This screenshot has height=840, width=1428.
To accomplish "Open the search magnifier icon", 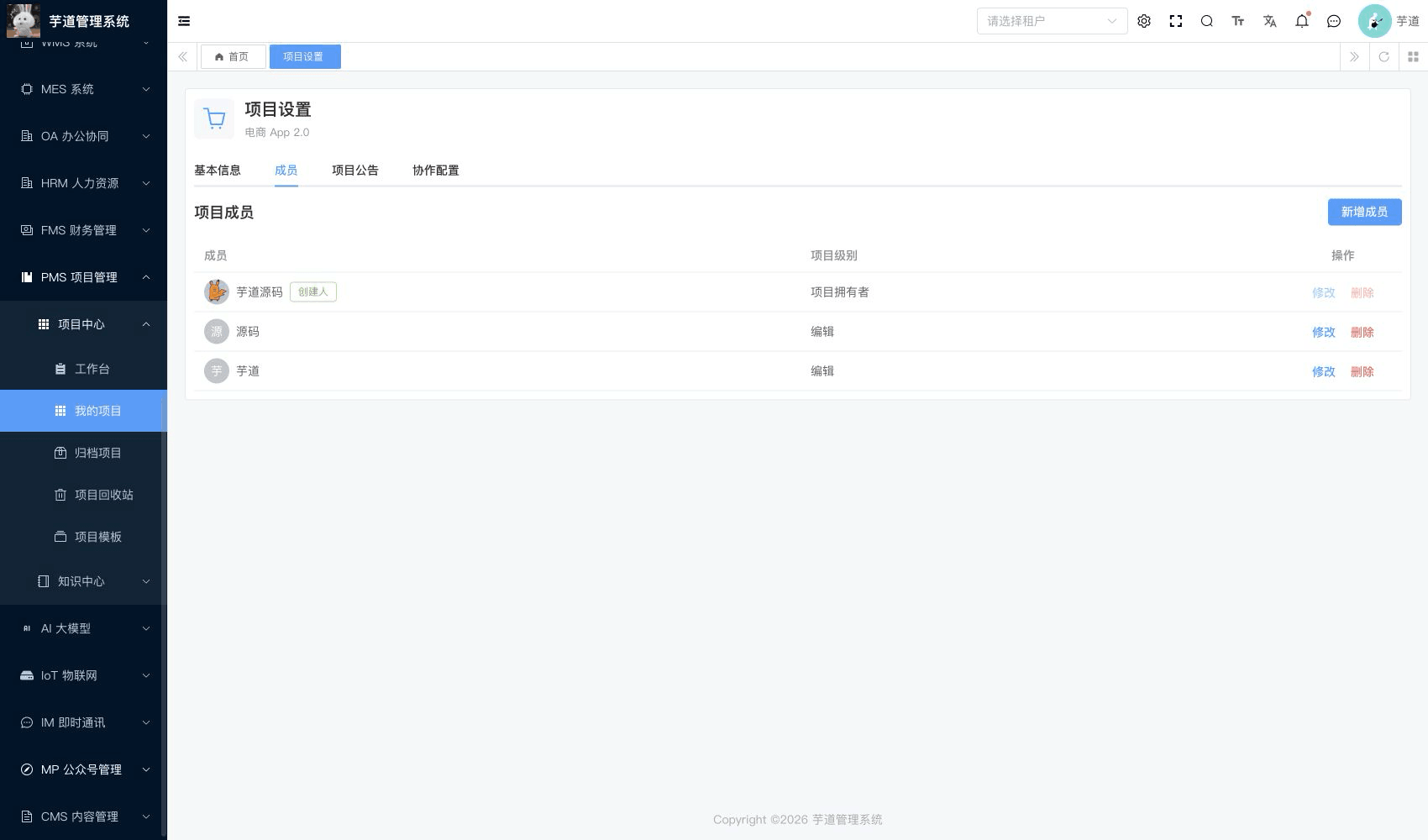I will [1207, 21].
